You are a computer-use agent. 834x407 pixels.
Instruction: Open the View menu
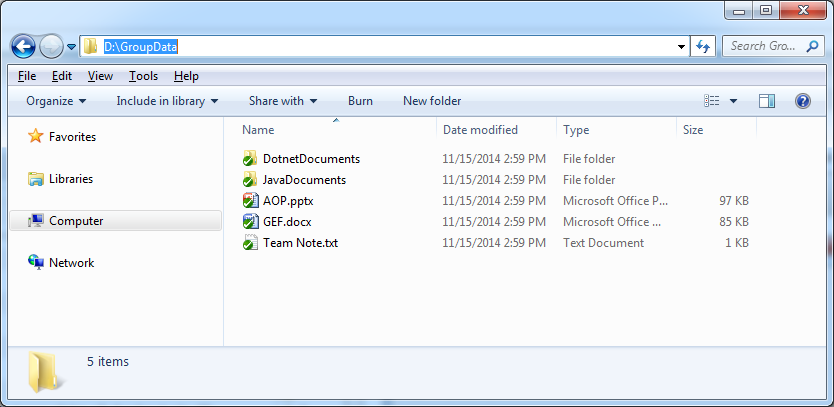pos(100,76)
